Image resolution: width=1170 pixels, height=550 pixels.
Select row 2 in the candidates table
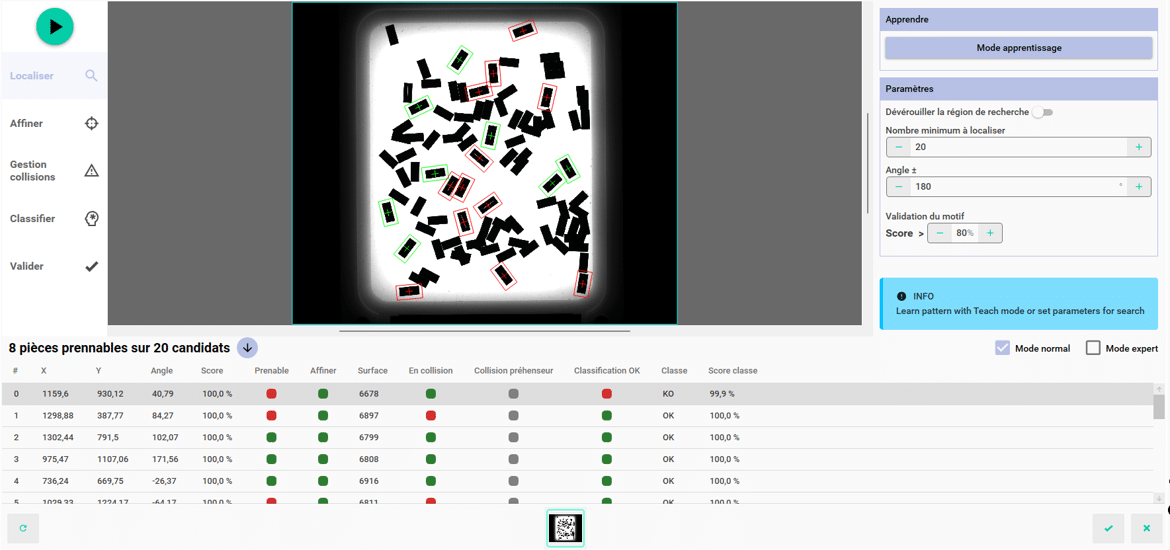[x=400, y=438]
